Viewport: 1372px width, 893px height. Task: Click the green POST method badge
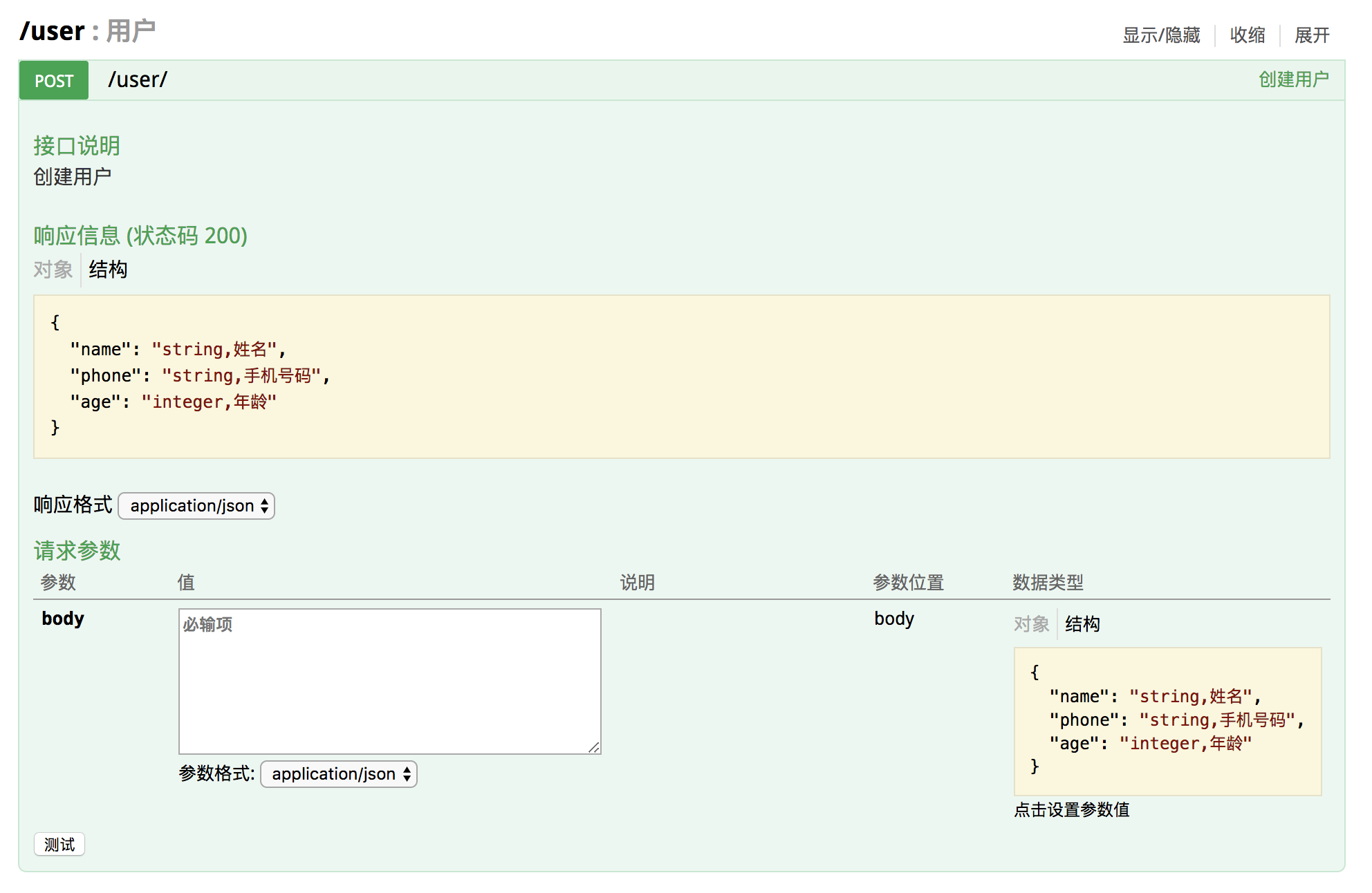coord(54,80)
